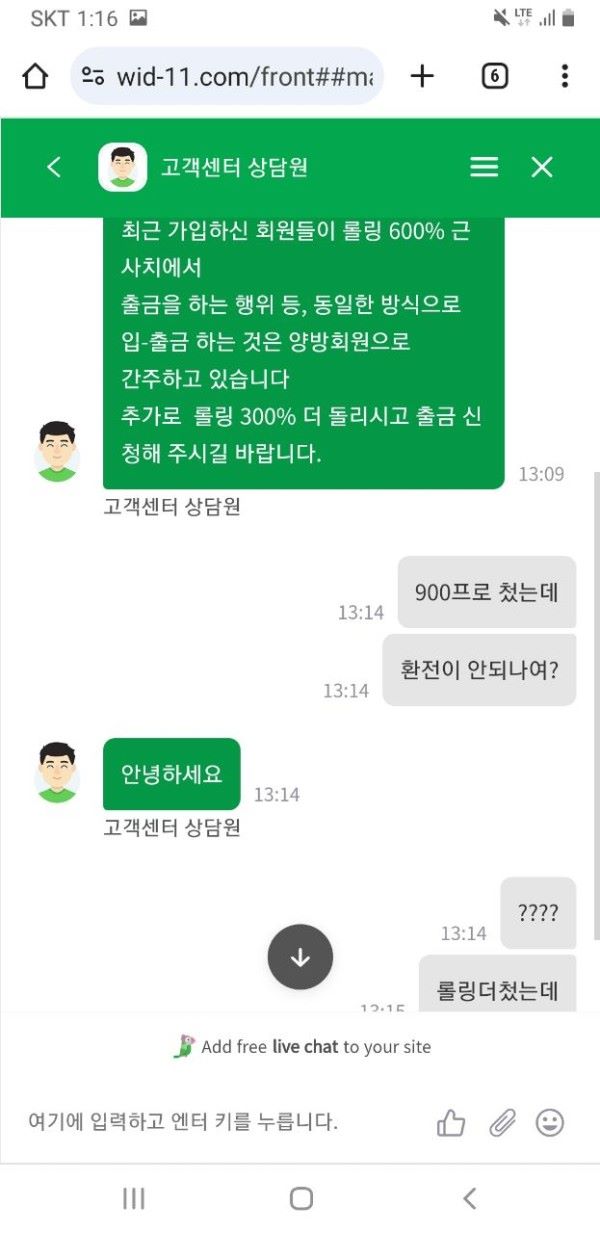Close the chat window with the X
Viewport: 600px width, 1233px height.
coord(542,167)
